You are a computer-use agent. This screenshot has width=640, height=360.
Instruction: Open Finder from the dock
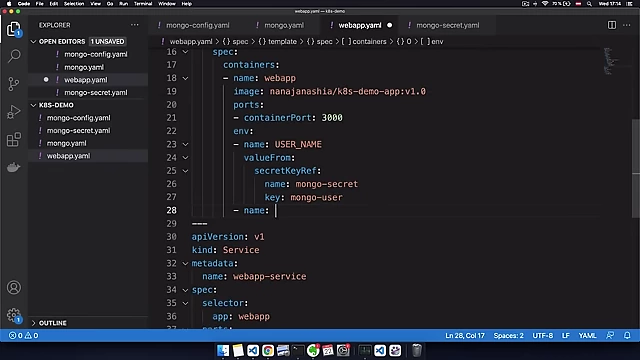point(223,350)
